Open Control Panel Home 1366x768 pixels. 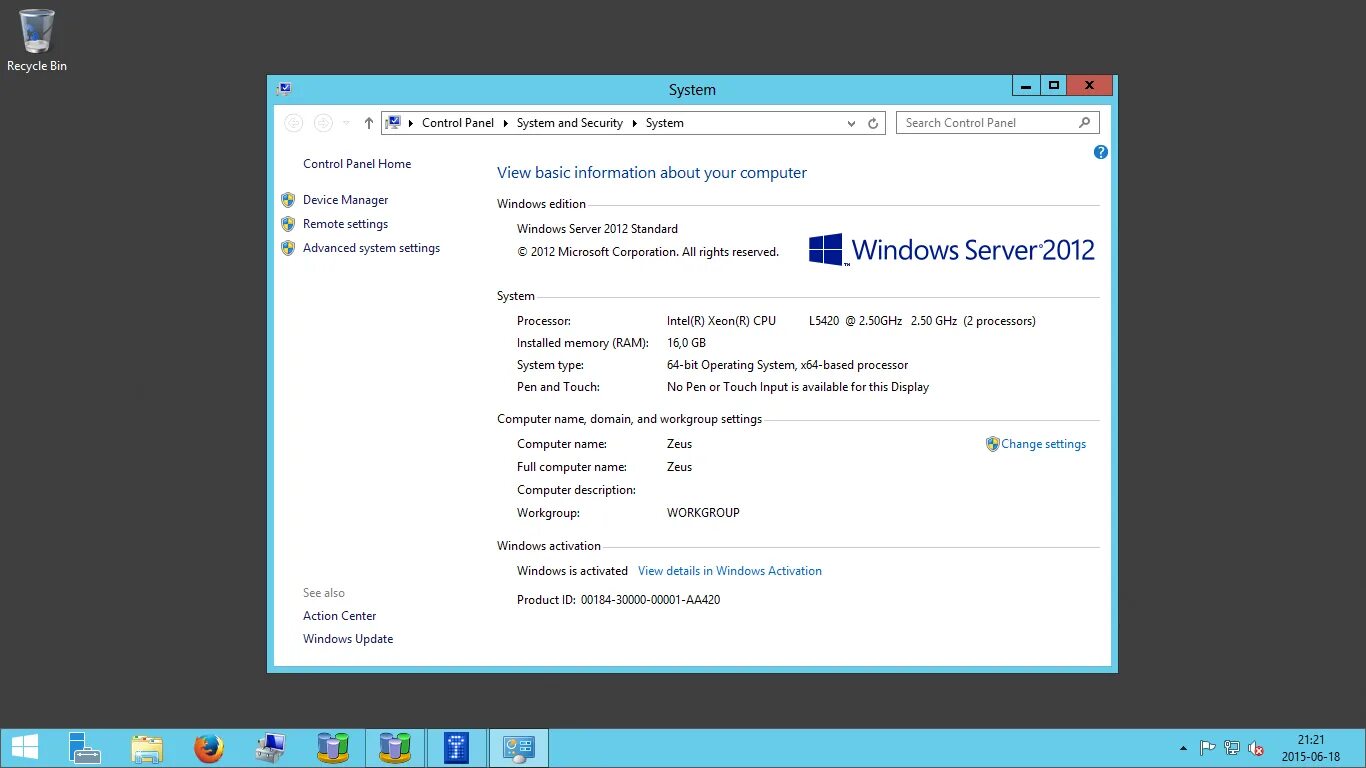pos(357,164)
